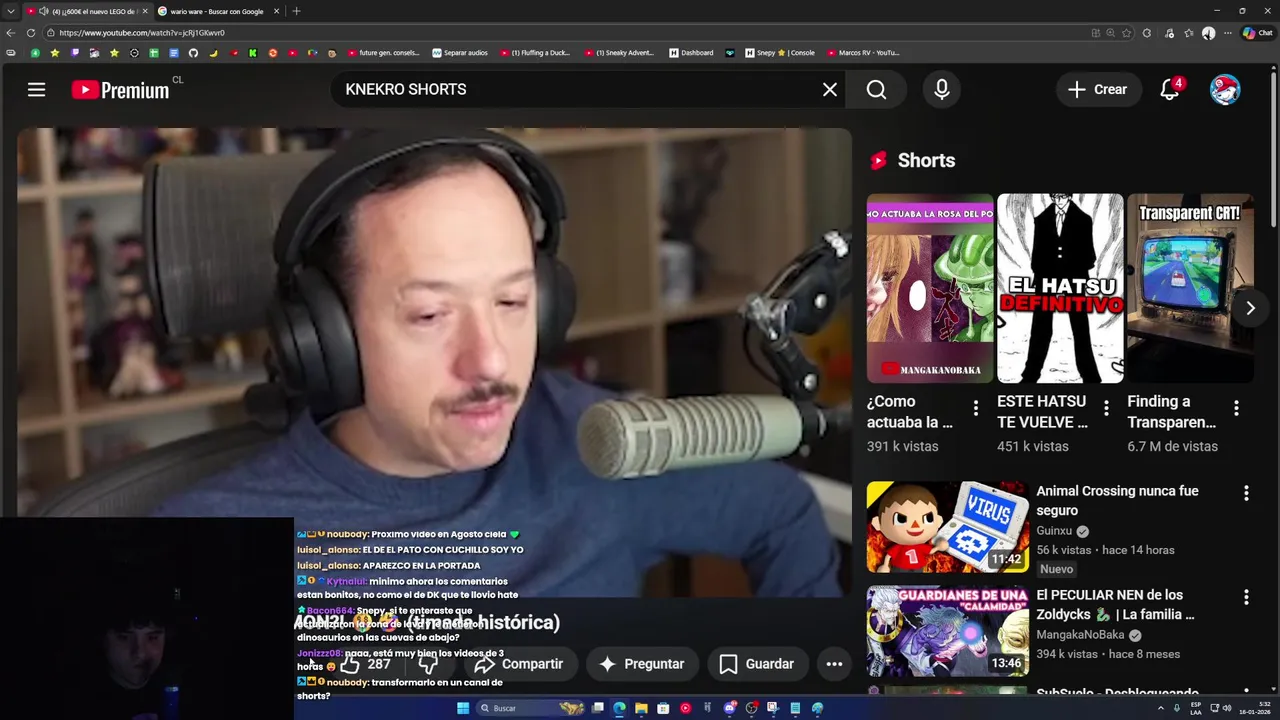Open Microsoft Edge from taskbar

pos(620,708)
